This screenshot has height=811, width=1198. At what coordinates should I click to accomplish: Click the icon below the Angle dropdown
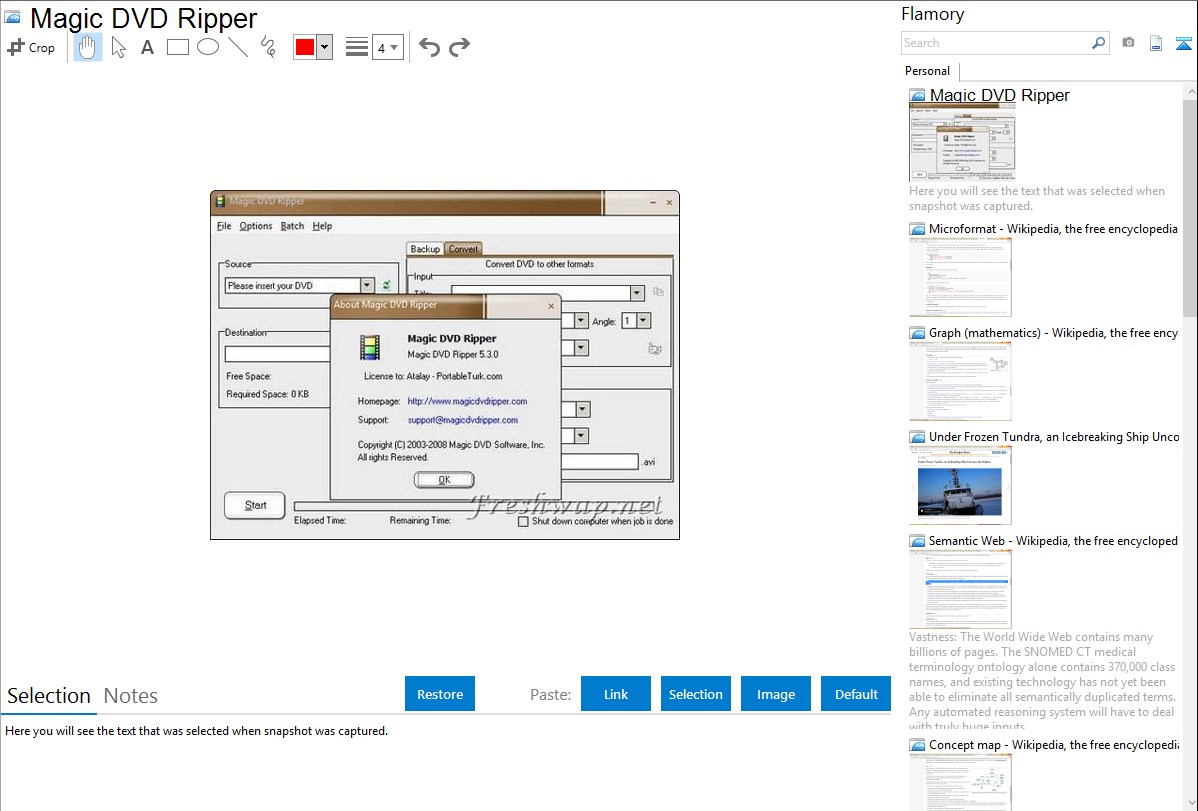(655, 349)
